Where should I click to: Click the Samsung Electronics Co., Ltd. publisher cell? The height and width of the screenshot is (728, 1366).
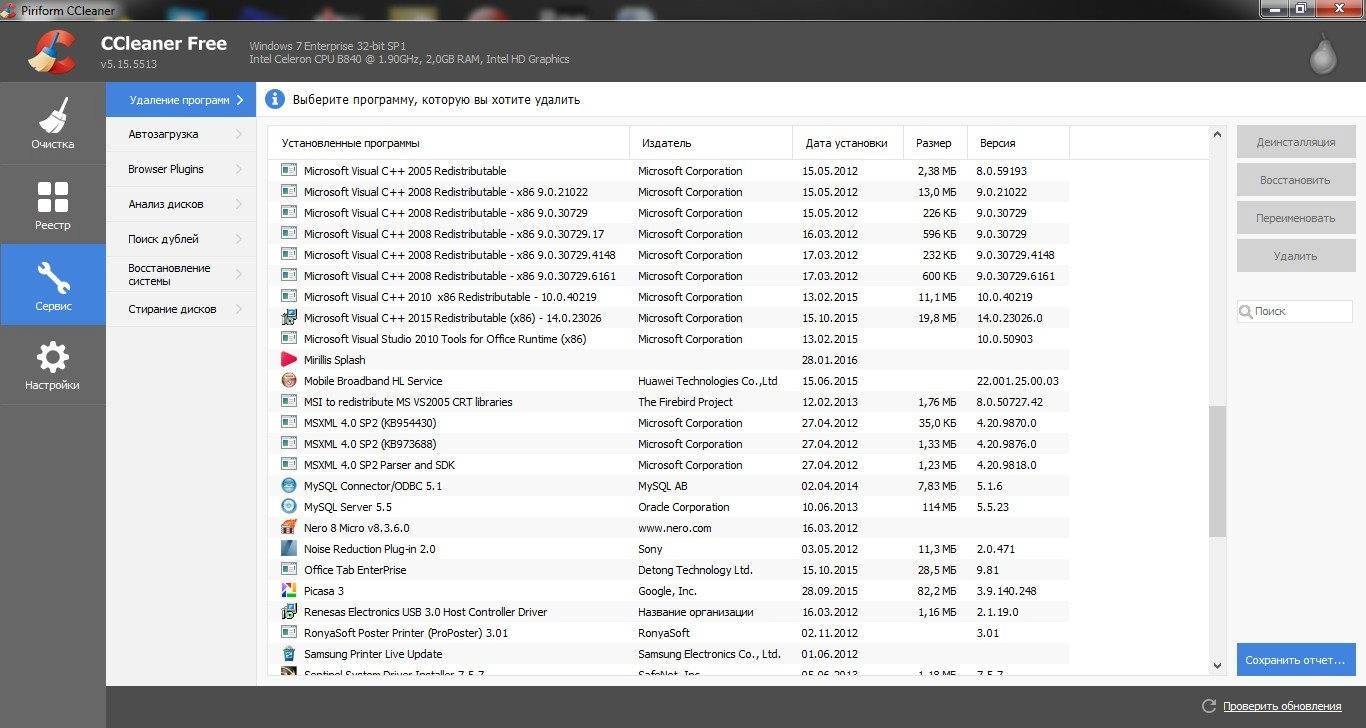tap(709, 654)
